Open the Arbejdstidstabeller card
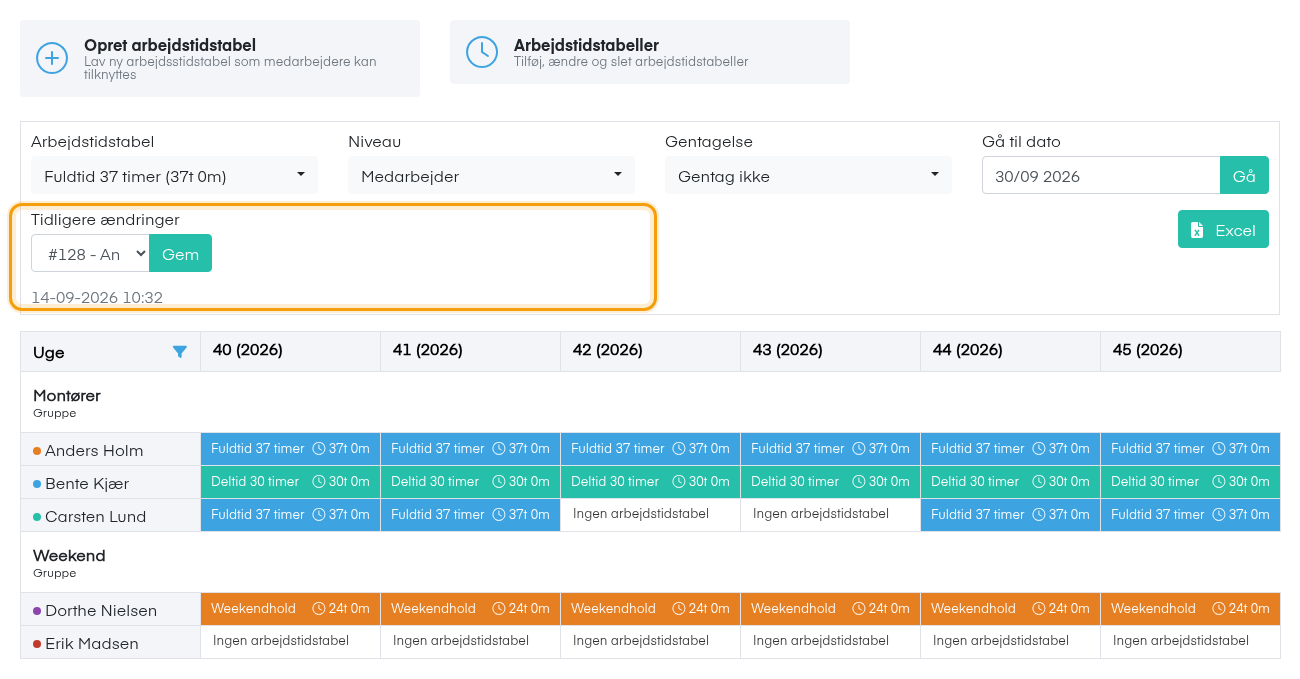 pos(650,52)
